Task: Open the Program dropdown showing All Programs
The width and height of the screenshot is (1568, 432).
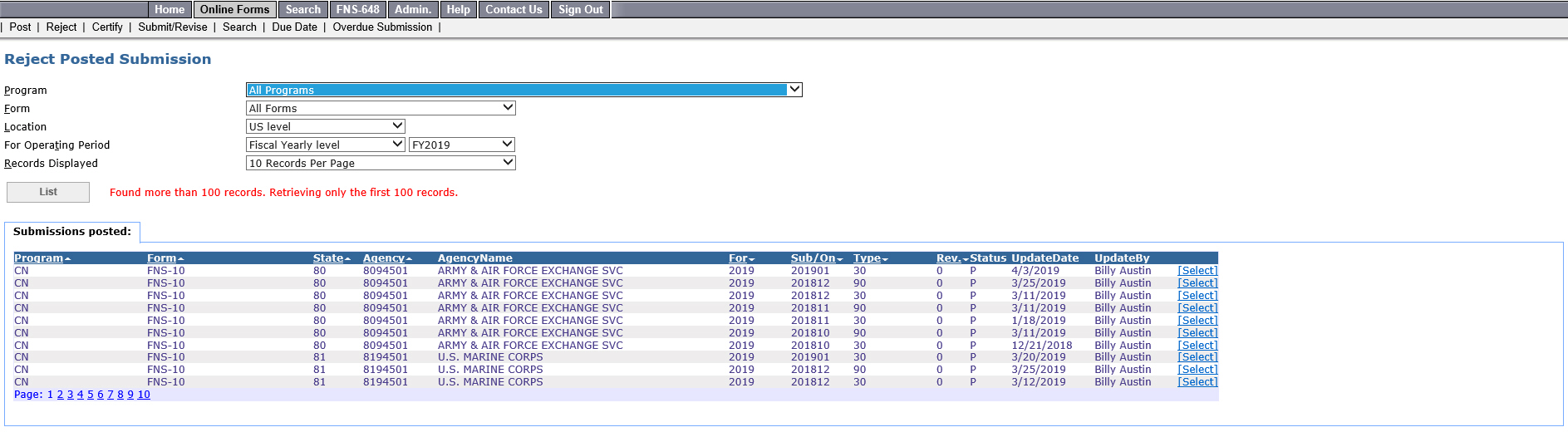Action: pyautogui.click(x=523, y=90)
